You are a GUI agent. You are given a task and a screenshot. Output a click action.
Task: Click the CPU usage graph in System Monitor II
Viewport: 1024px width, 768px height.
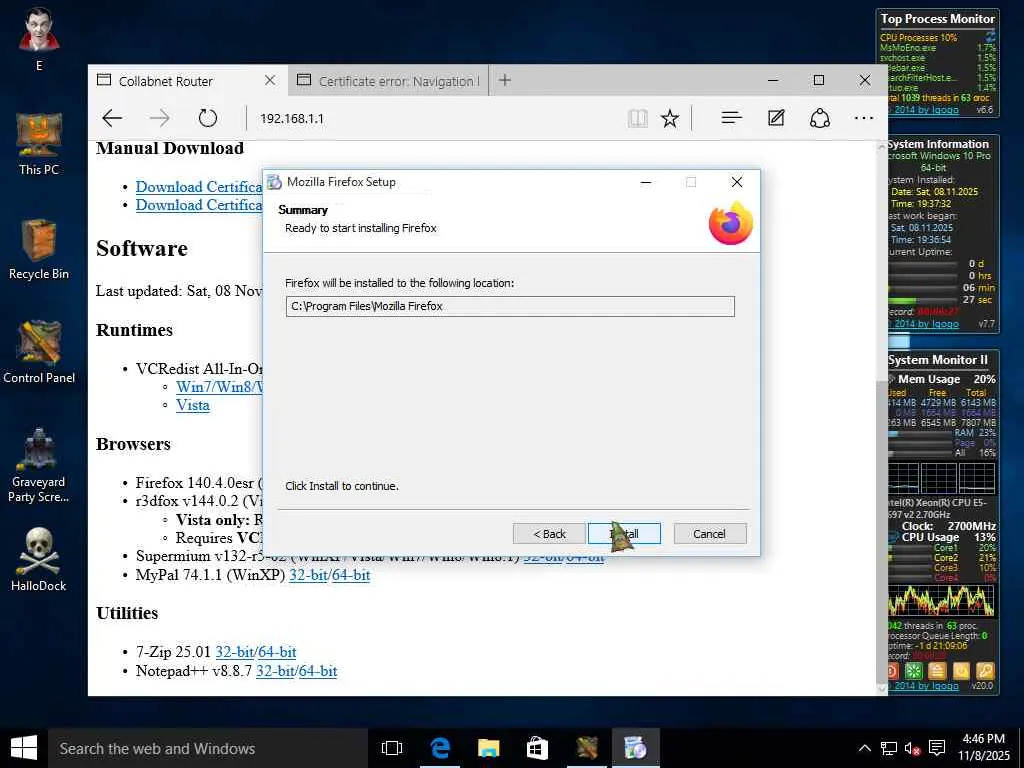(x=940, y=601)
